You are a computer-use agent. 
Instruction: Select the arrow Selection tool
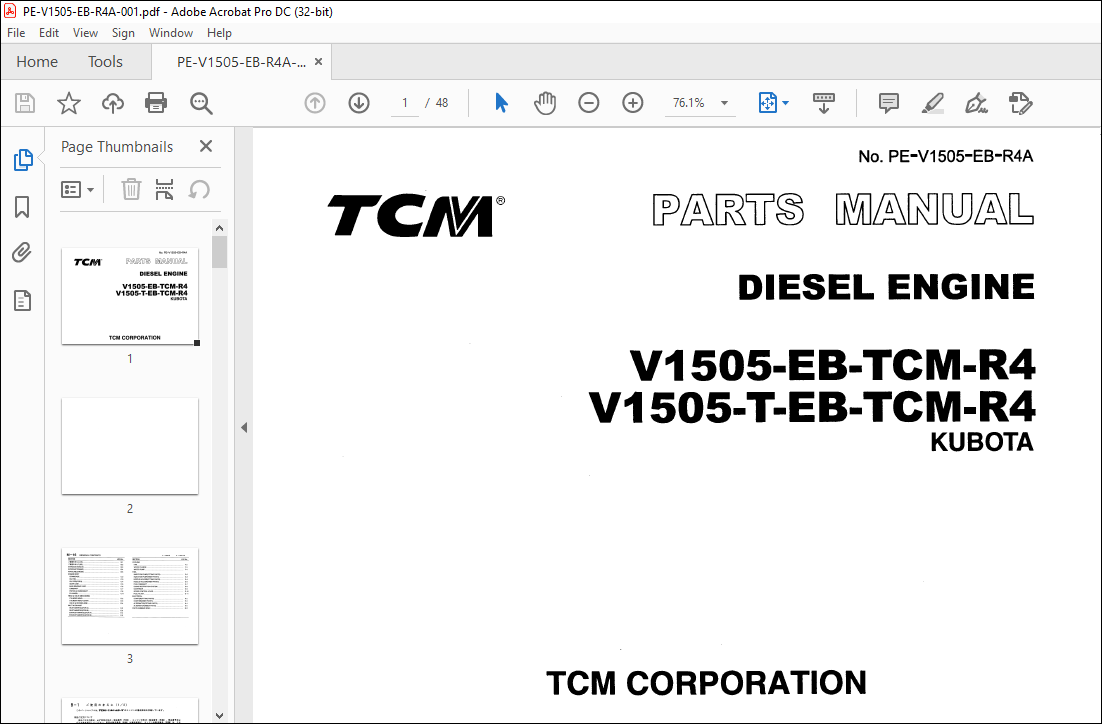[501, 103]
